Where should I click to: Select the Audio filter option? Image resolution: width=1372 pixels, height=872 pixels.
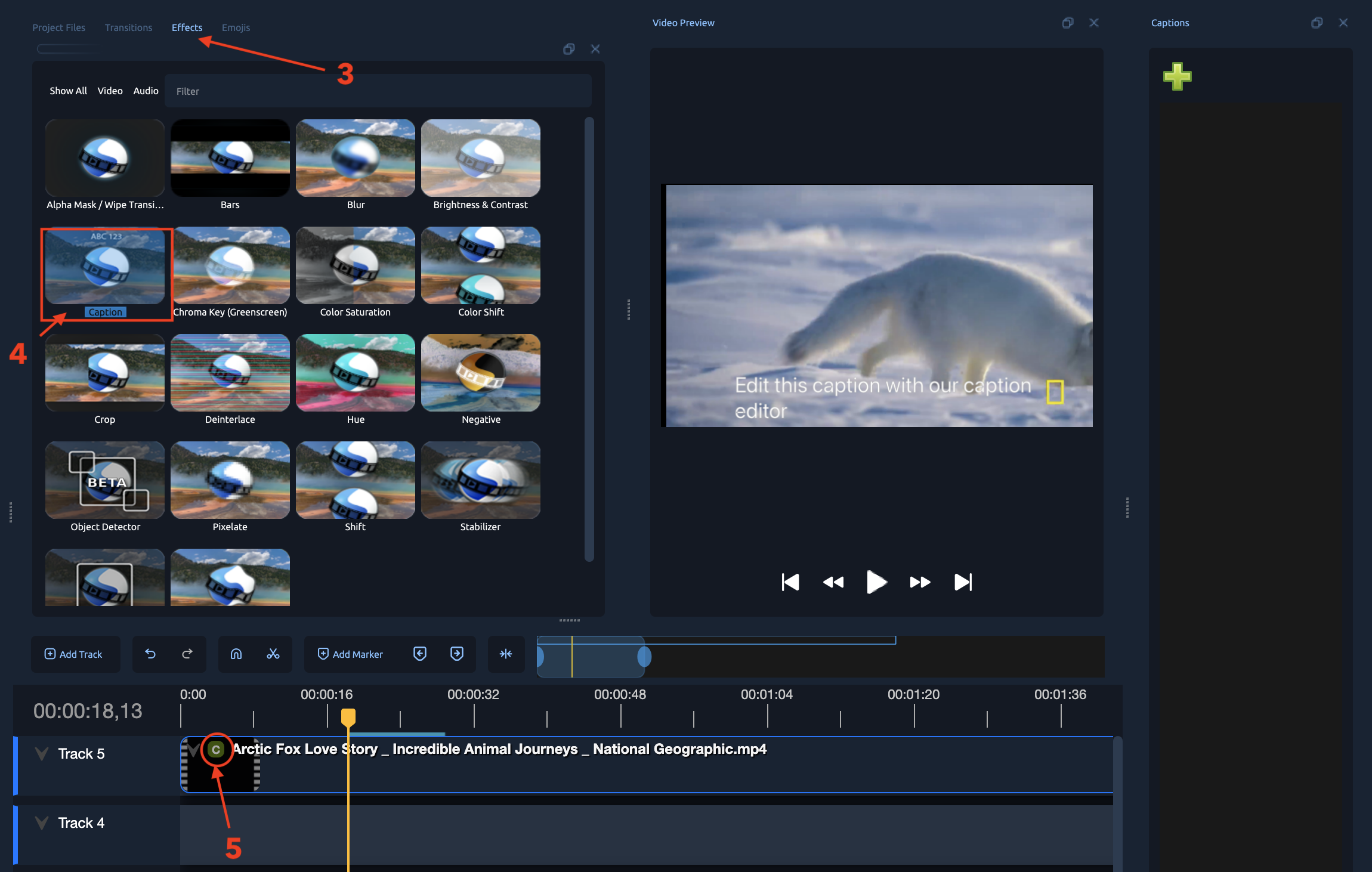coord(146,91)
